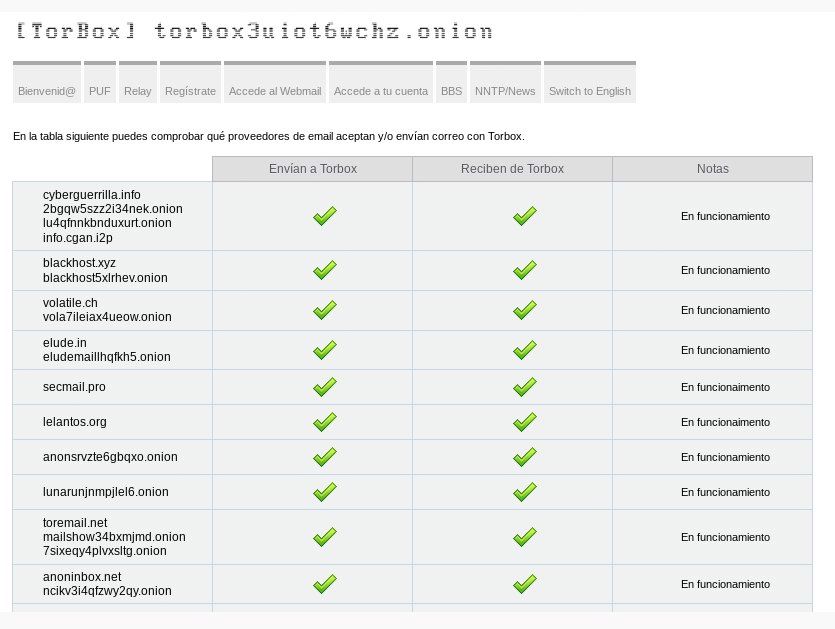Click the 'Reciben de Torbox' checkmark for anonsrvzte6gbqxo.onion
835x629 pixels.
point(524,457)
